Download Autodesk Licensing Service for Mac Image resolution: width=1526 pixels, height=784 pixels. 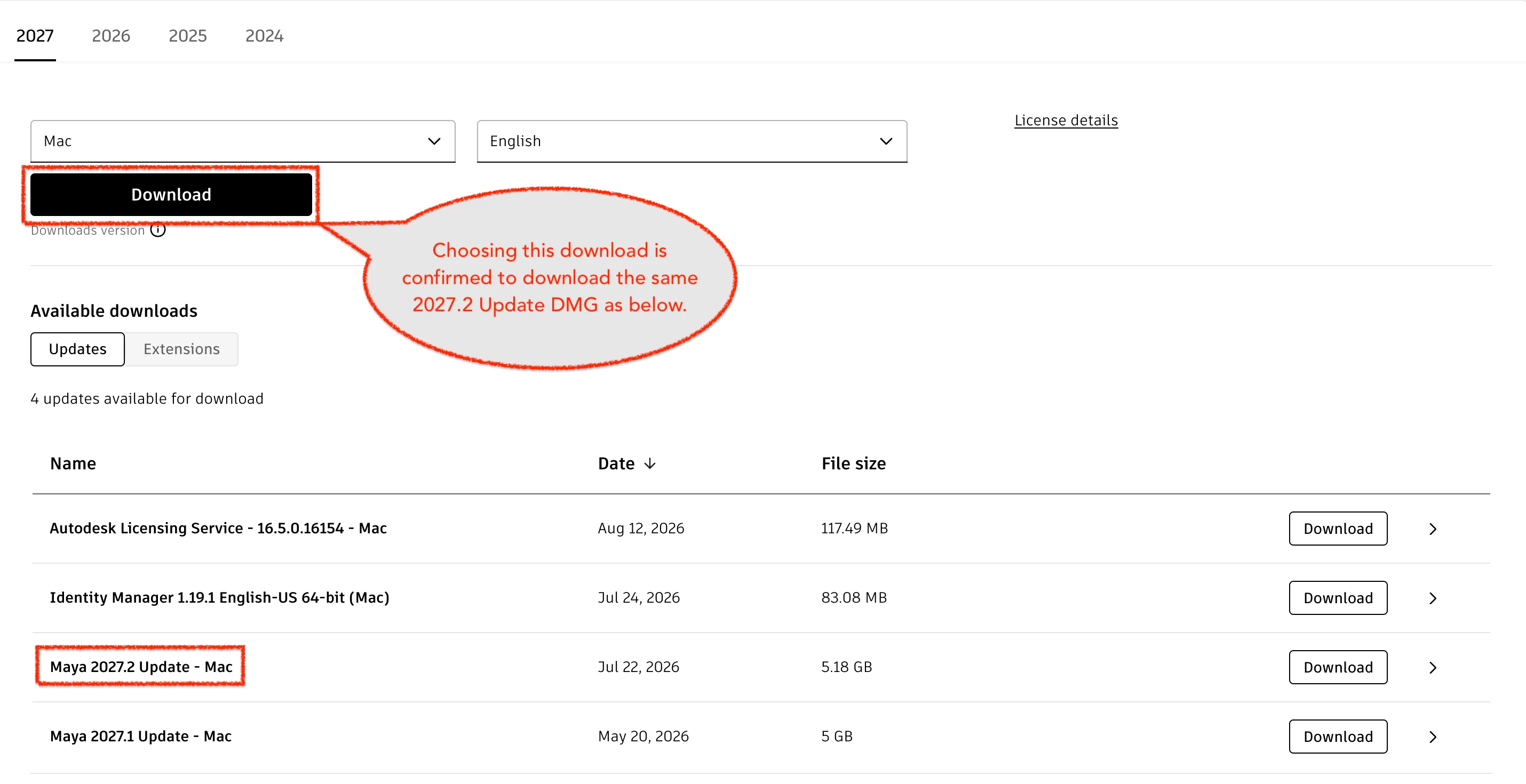[x=1338, y=528]
